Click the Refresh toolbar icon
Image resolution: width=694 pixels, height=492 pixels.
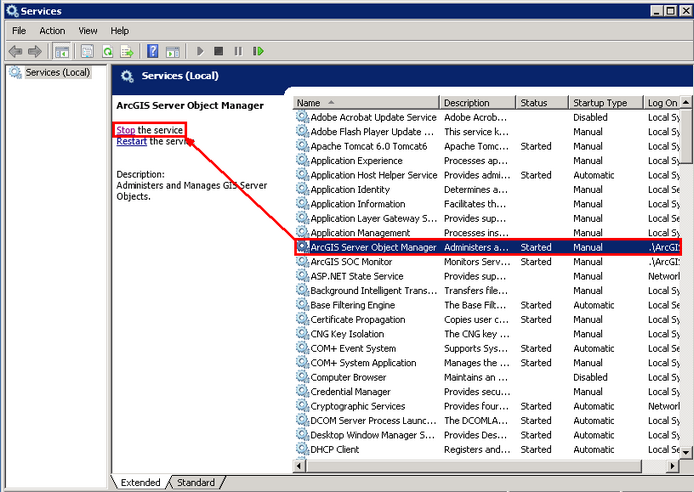108,51
